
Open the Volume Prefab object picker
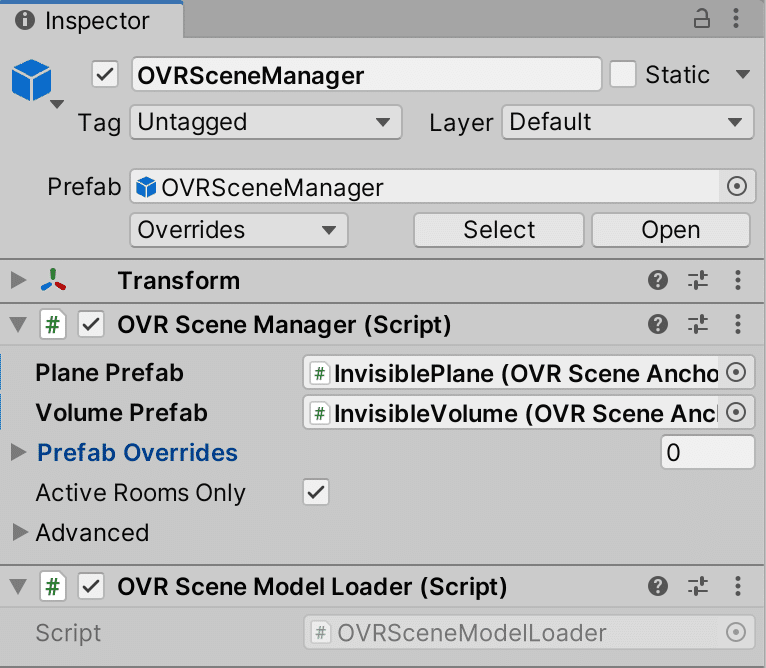tap(736, 413)
